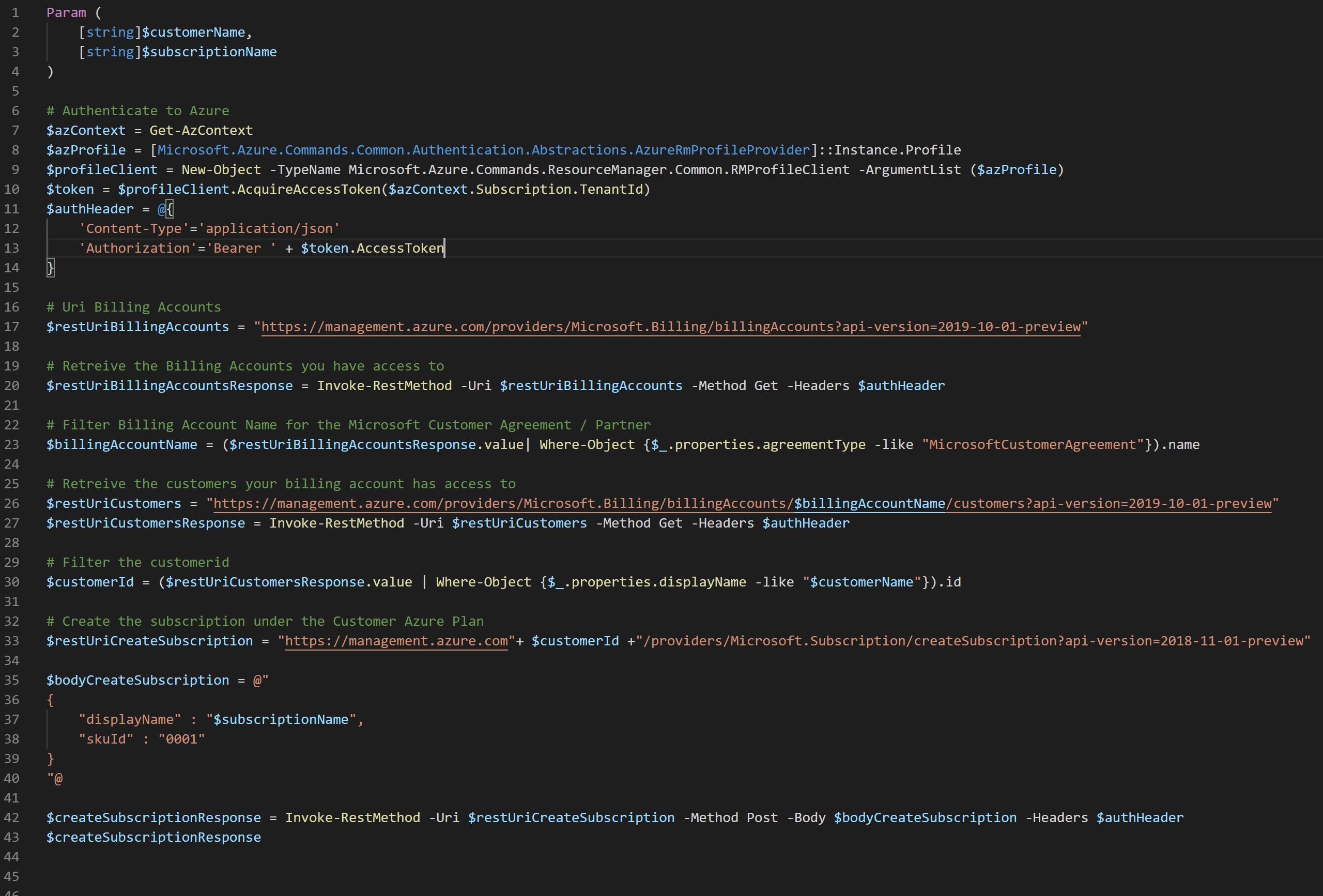Click 'MicrosoftCustomerAgreement' string on line 23
Viewport: 1323px width, 896px height.
tap(1033, 444)
